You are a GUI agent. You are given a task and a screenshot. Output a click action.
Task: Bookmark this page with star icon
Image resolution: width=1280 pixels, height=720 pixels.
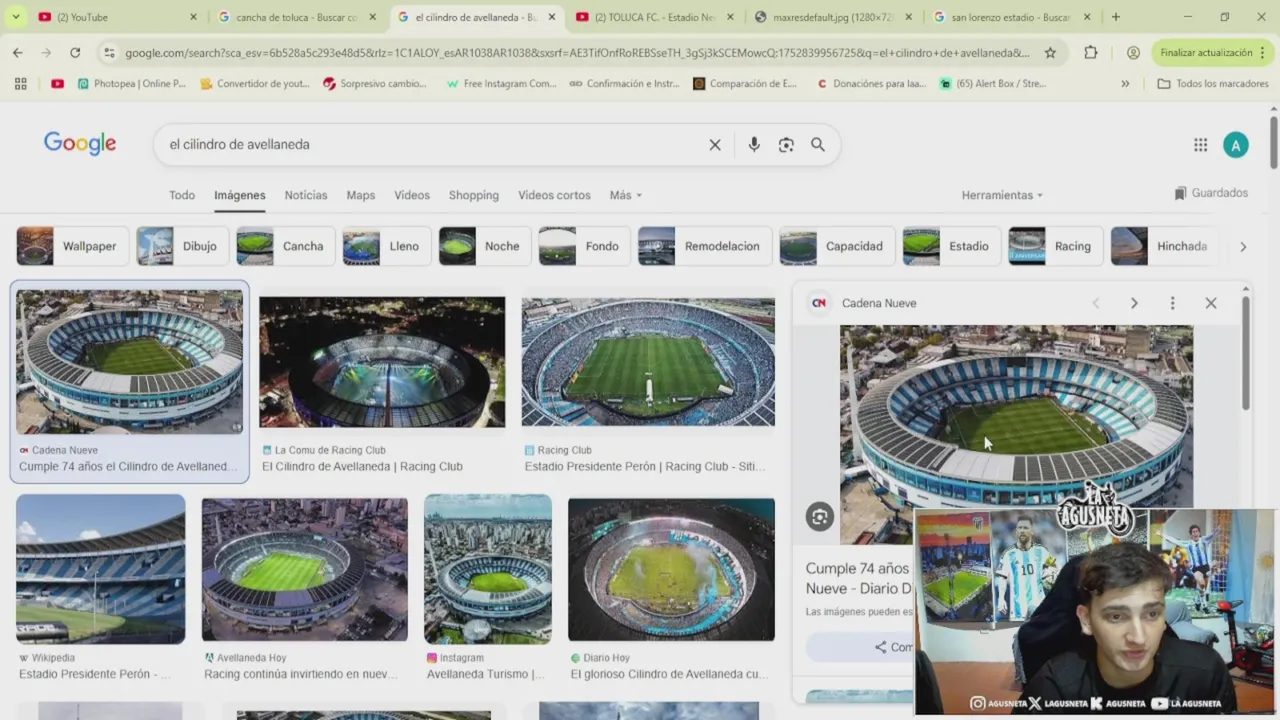click(x=1050, y=52)
